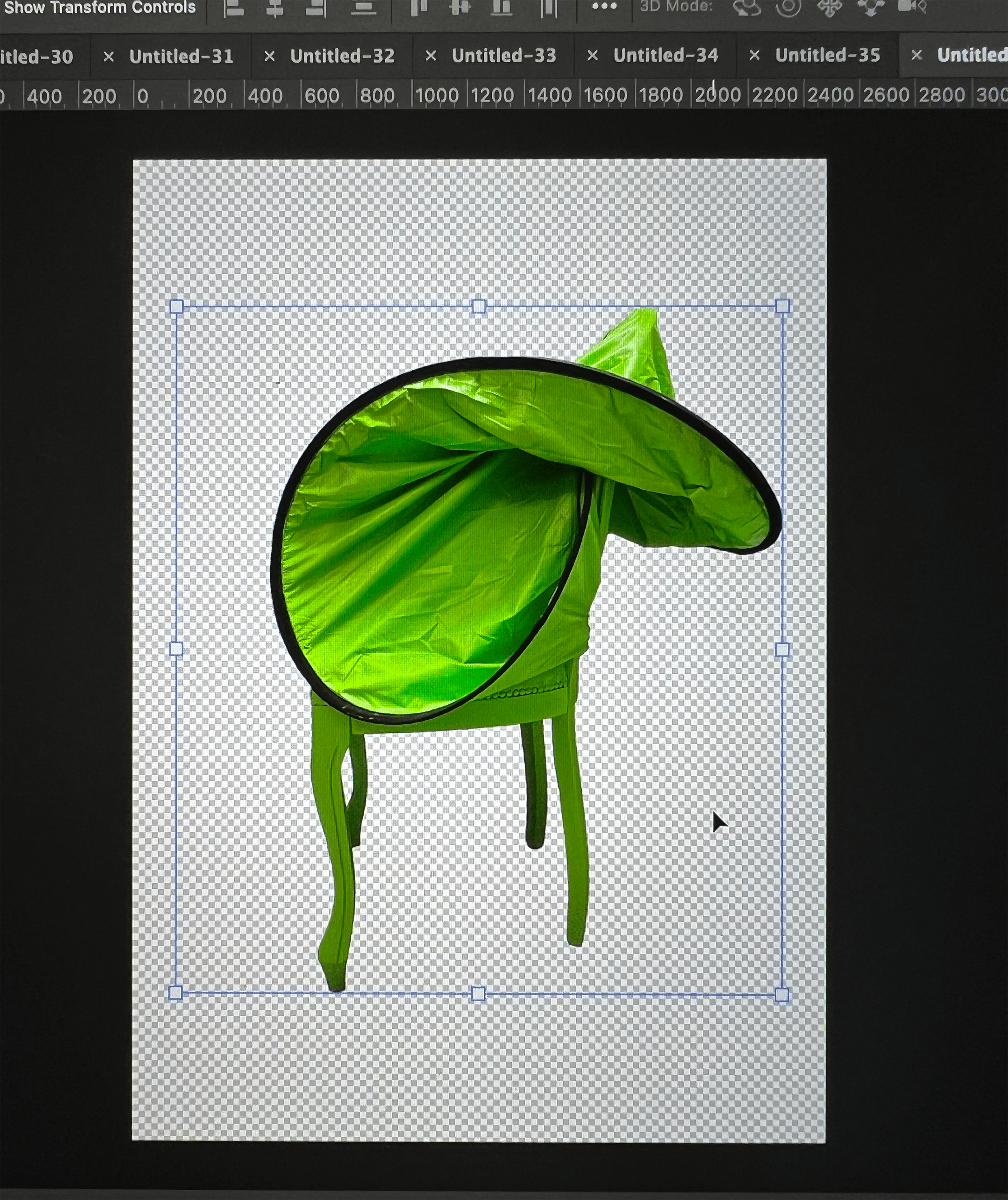Select the 3D Roll mode icon
This screenshot has height=1200, width=1008.
tap(789, 7)
